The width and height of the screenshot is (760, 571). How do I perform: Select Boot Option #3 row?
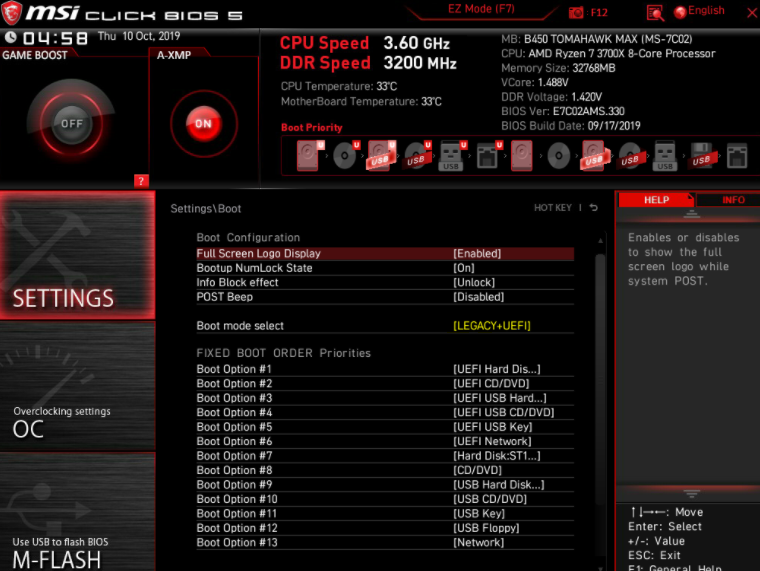click(385, 398)
